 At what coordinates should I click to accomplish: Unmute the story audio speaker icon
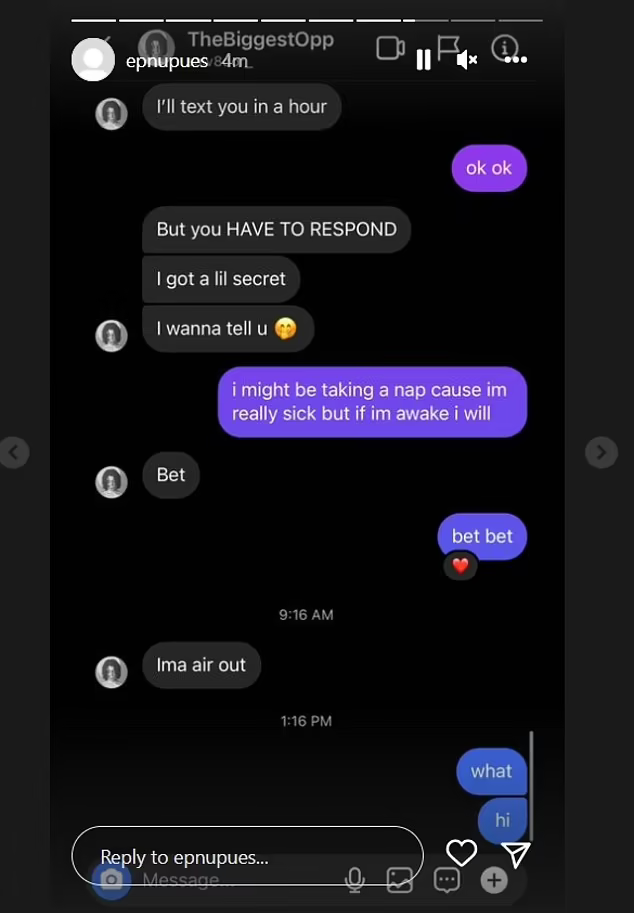(x=467, y=59)
